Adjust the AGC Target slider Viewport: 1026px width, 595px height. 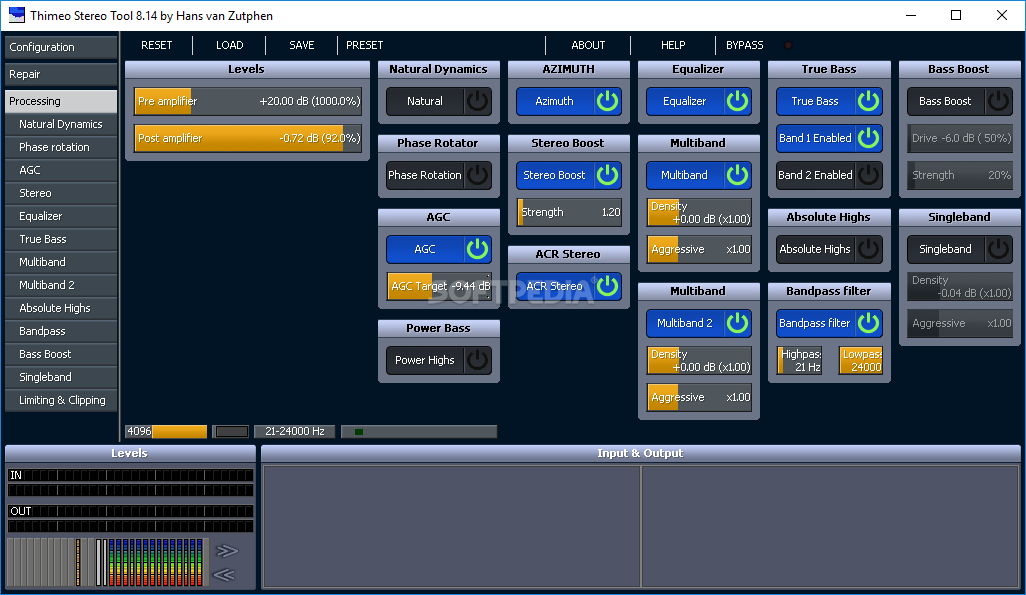(439, 286)
